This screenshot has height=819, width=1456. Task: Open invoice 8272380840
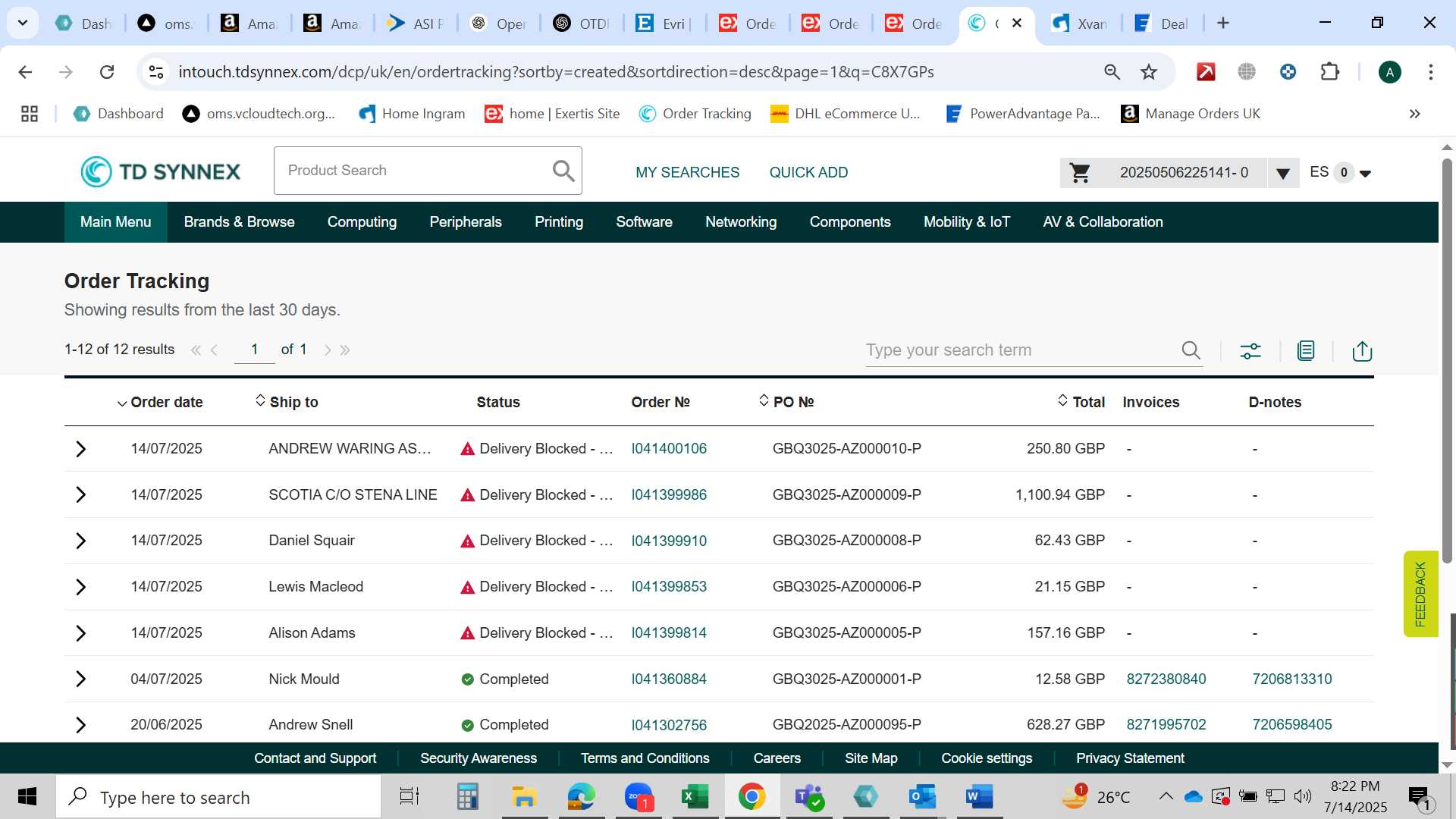click(x=1166, y=679)
